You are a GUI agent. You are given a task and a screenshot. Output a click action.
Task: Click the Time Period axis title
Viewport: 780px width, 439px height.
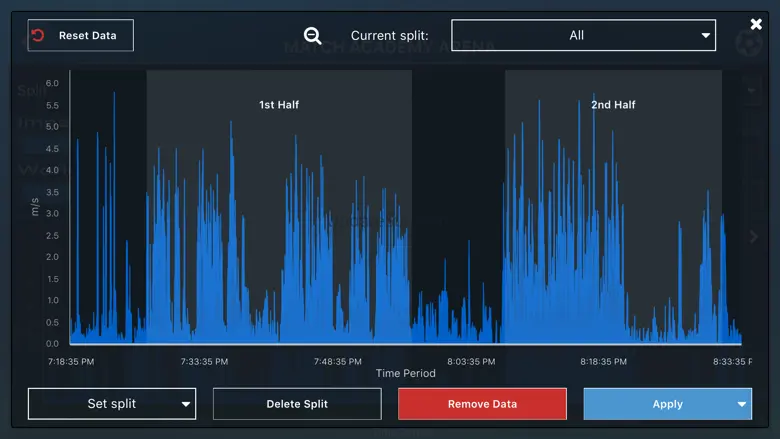(x=405, y=373)
